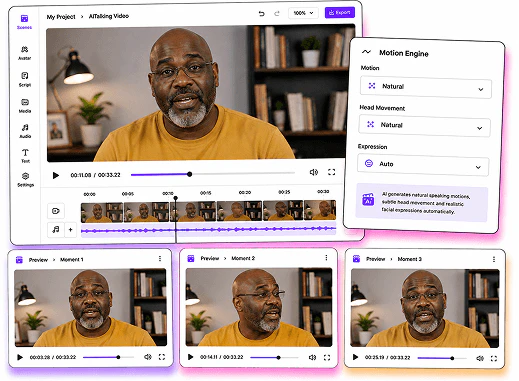Click the main video seek bar

(x=213, y=174)
